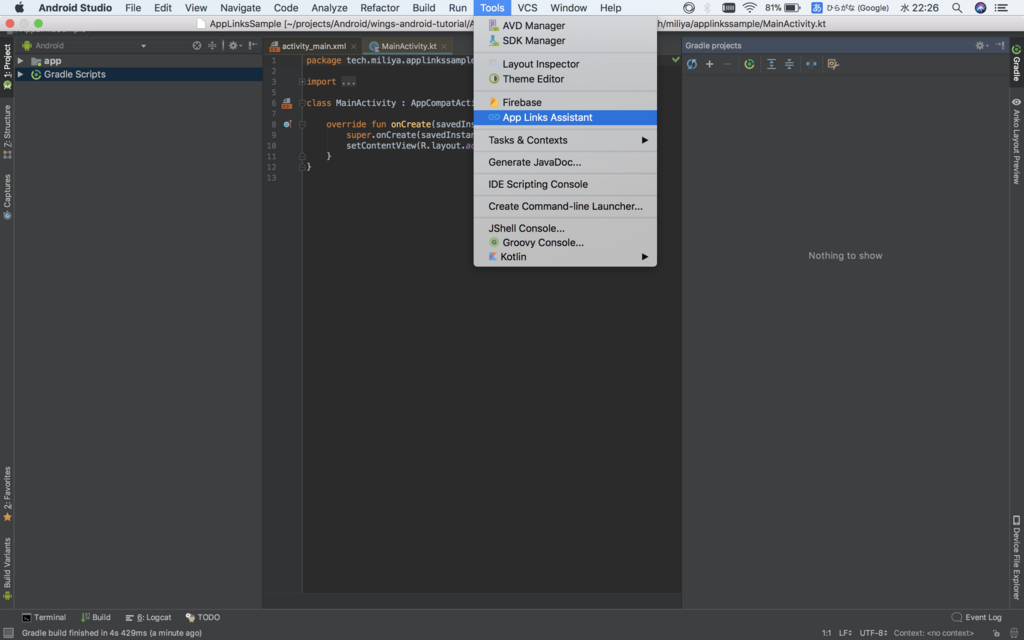This screenshot has height=640, width=1024.
Task: Toggle Gradle offline mode
Action: pyautogui.click(x=811, y=64)
